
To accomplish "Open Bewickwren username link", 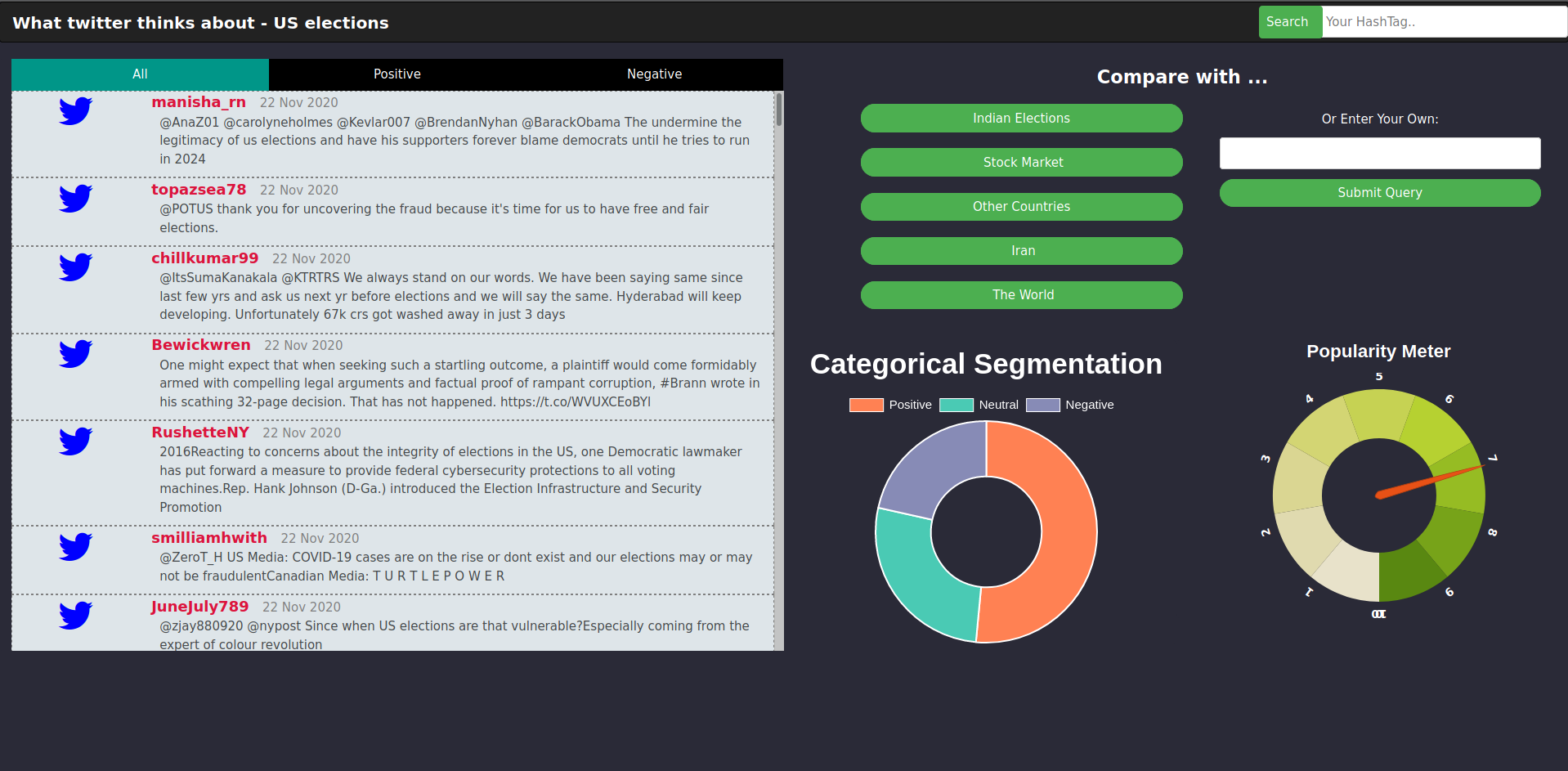I will coord(201,345).
